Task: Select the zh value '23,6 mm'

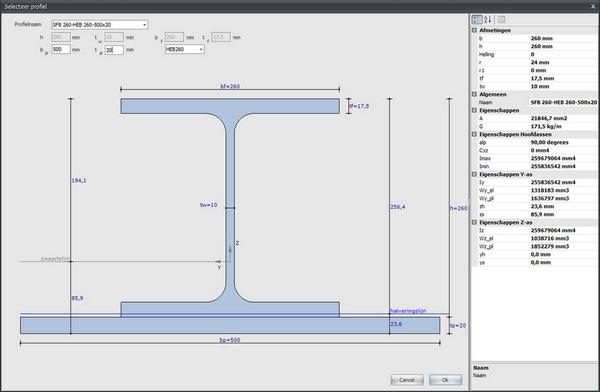Action: pyautogui.click(x=542, y=206)
